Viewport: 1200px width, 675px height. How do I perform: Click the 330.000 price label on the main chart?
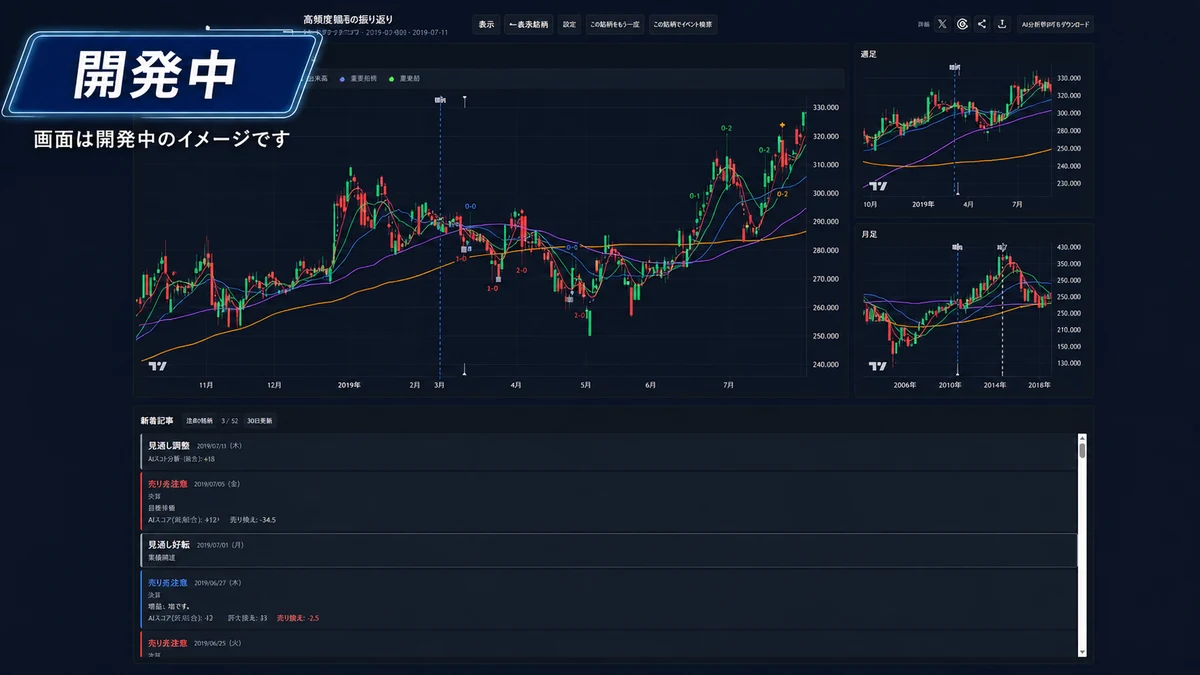tap(825, 107)
